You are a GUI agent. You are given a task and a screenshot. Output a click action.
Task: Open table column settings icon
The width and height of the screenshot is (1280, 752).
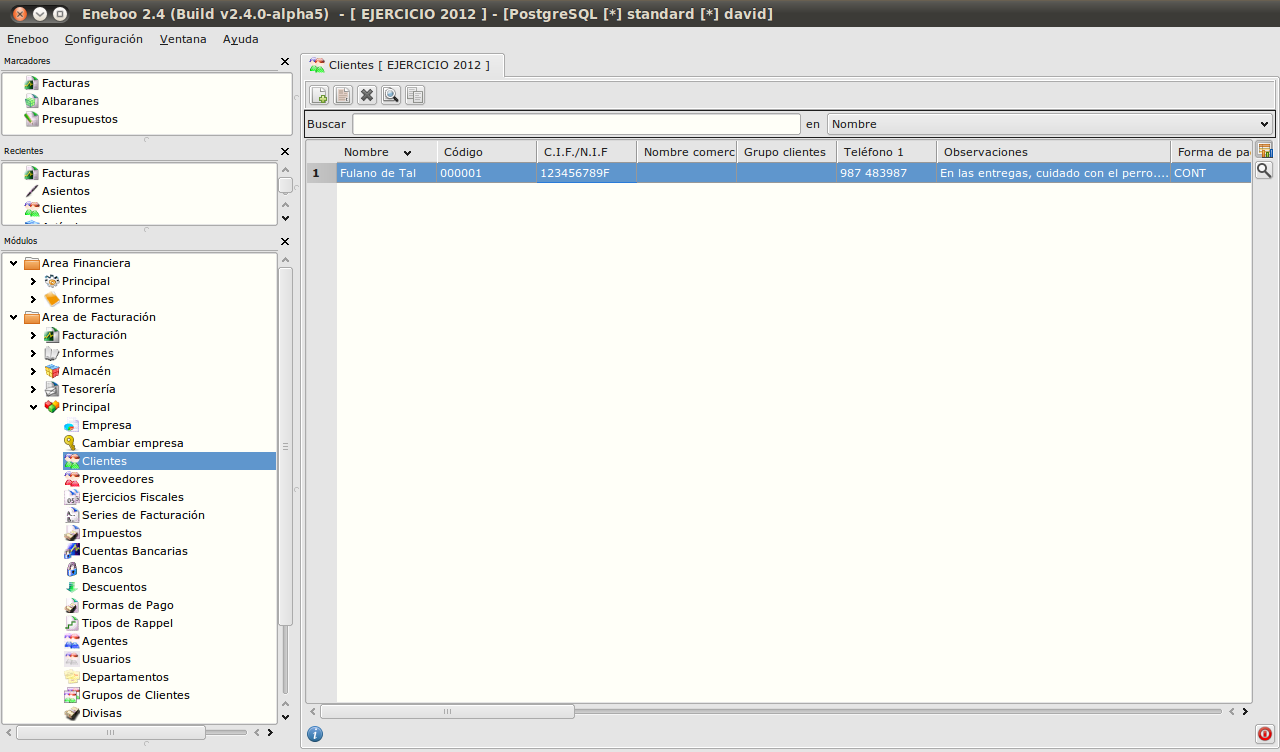(1264, 151)
